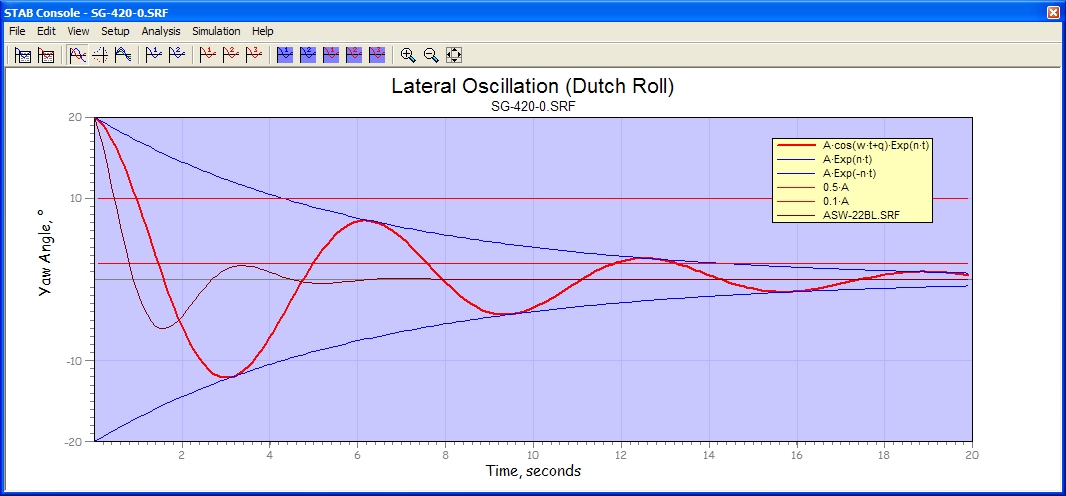Click the first blue-curve data table icon

23,56
